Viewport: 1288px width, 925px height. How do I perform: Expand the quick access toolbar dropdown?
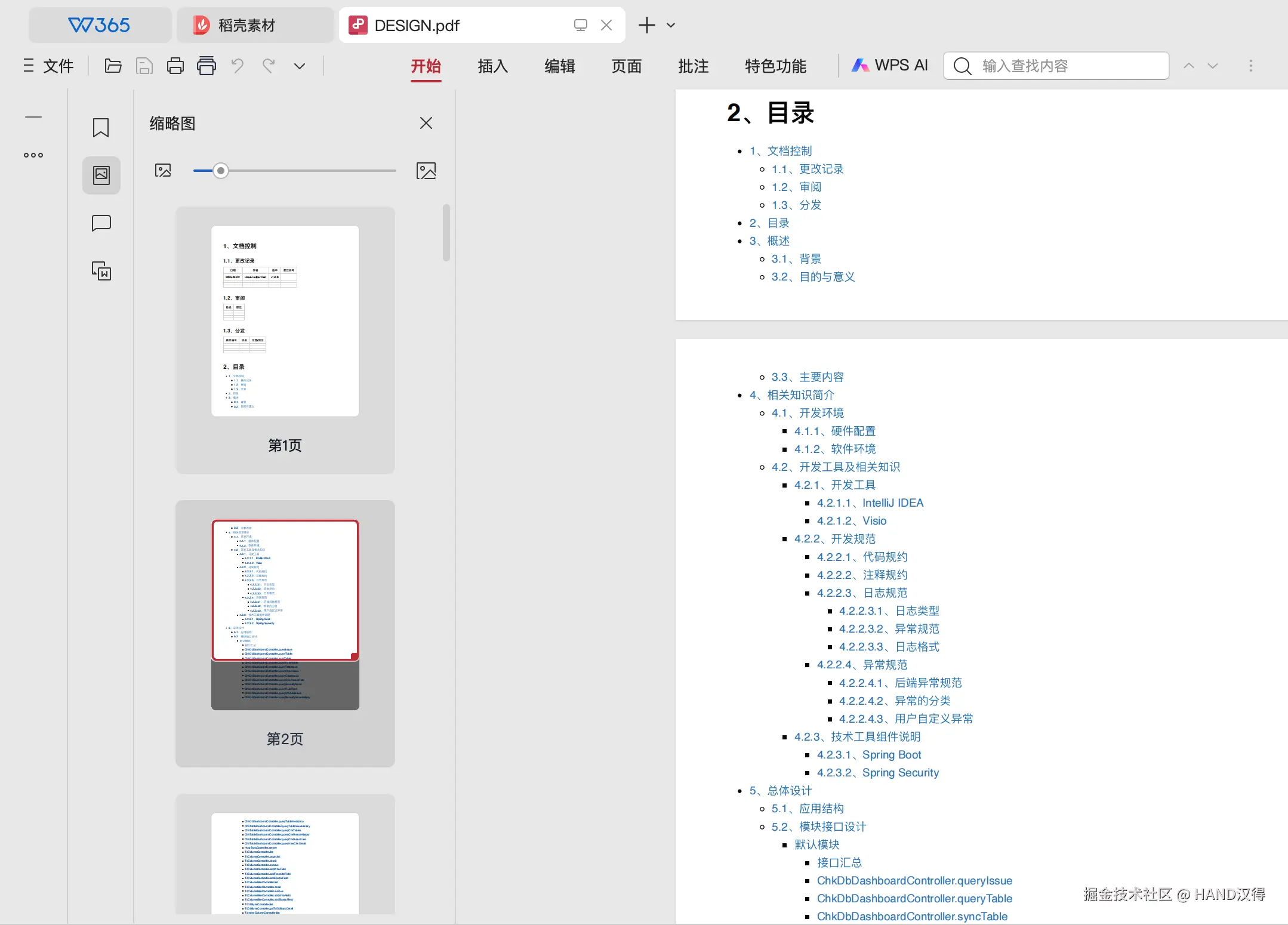(300, 66)
